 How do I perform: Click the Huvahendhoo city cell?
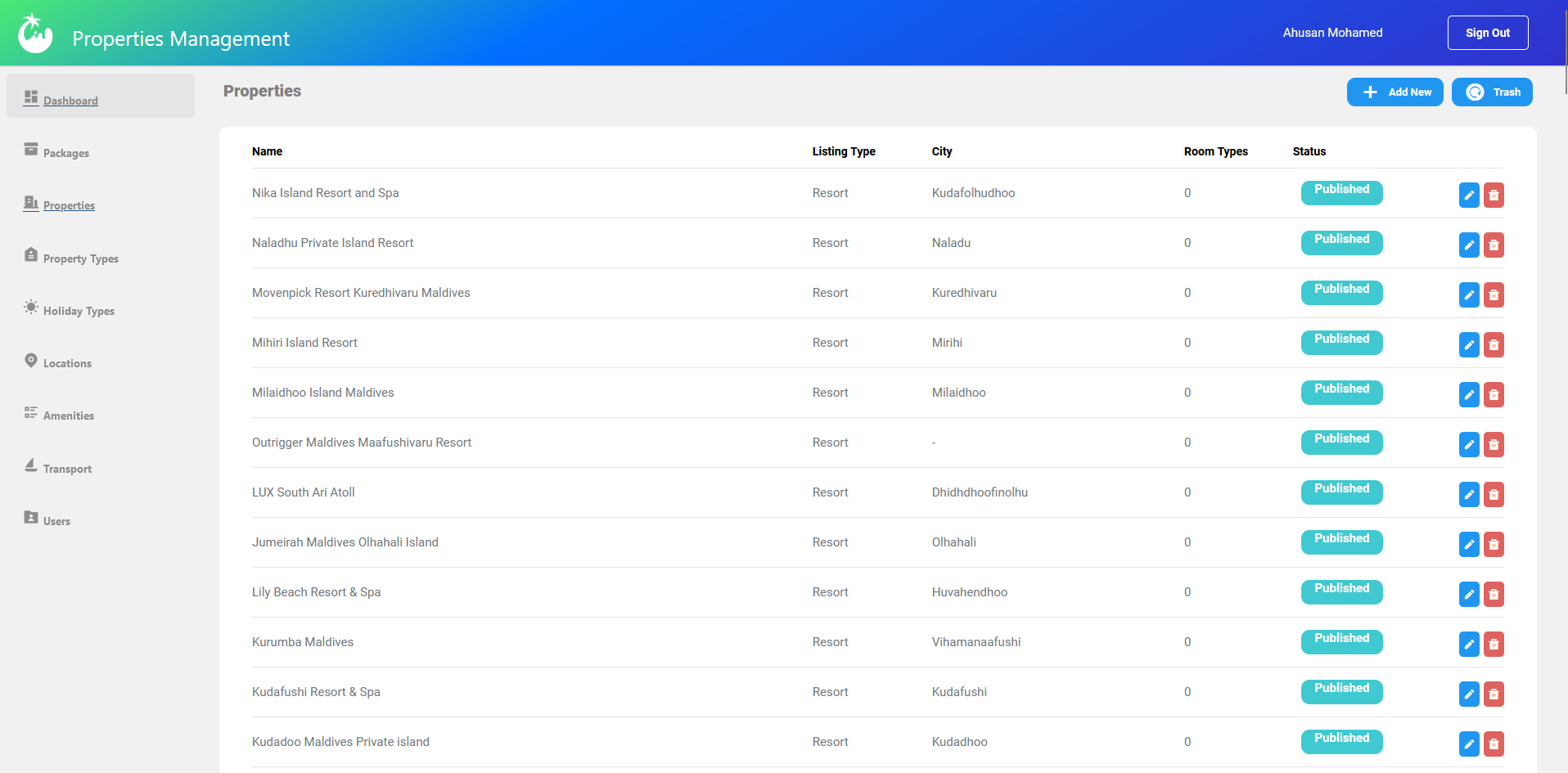click(x=970, y=592)
